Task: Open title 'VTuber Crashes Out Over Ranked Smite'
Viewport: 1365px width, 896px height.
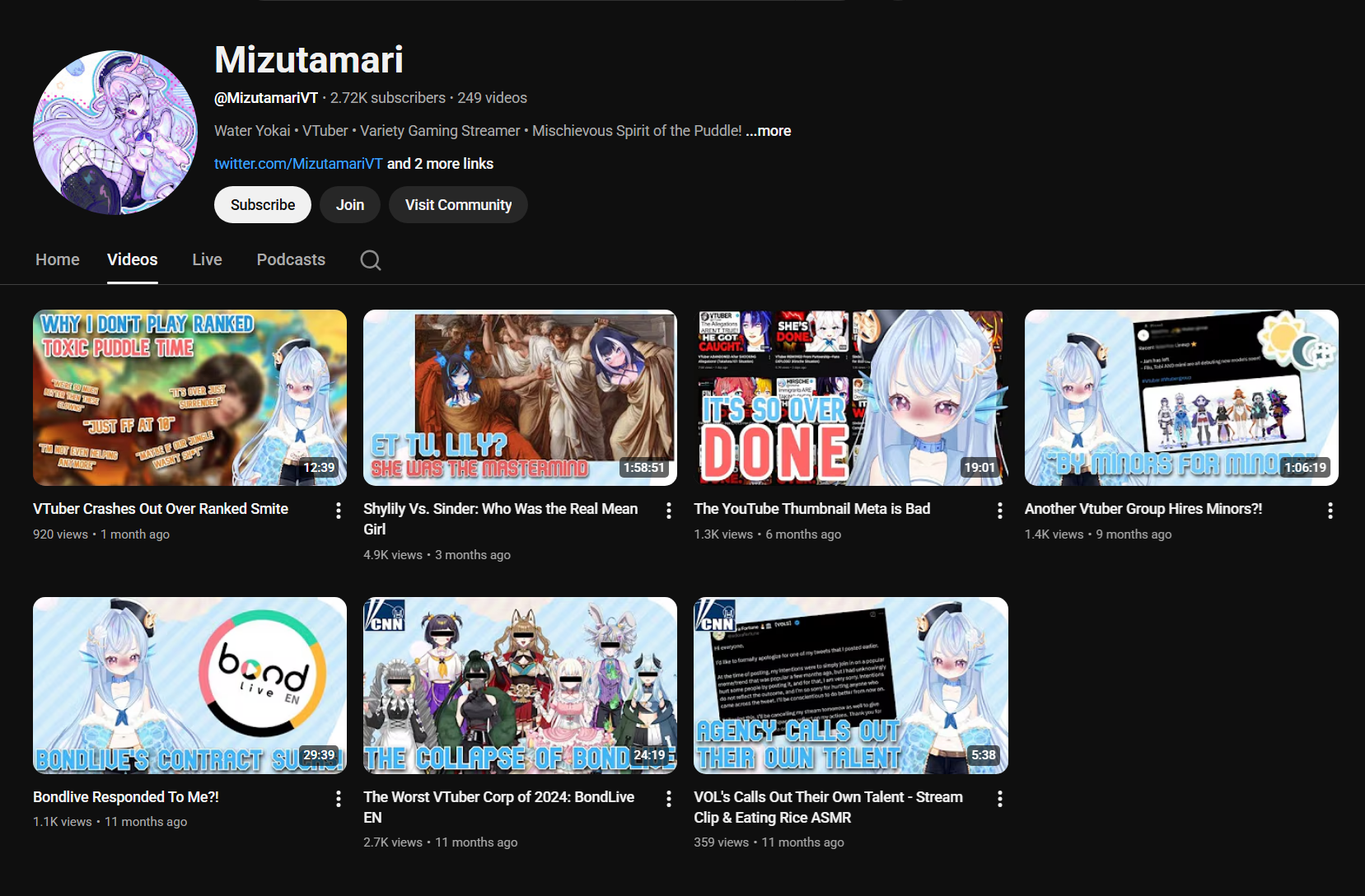Action: coord(161,509)
